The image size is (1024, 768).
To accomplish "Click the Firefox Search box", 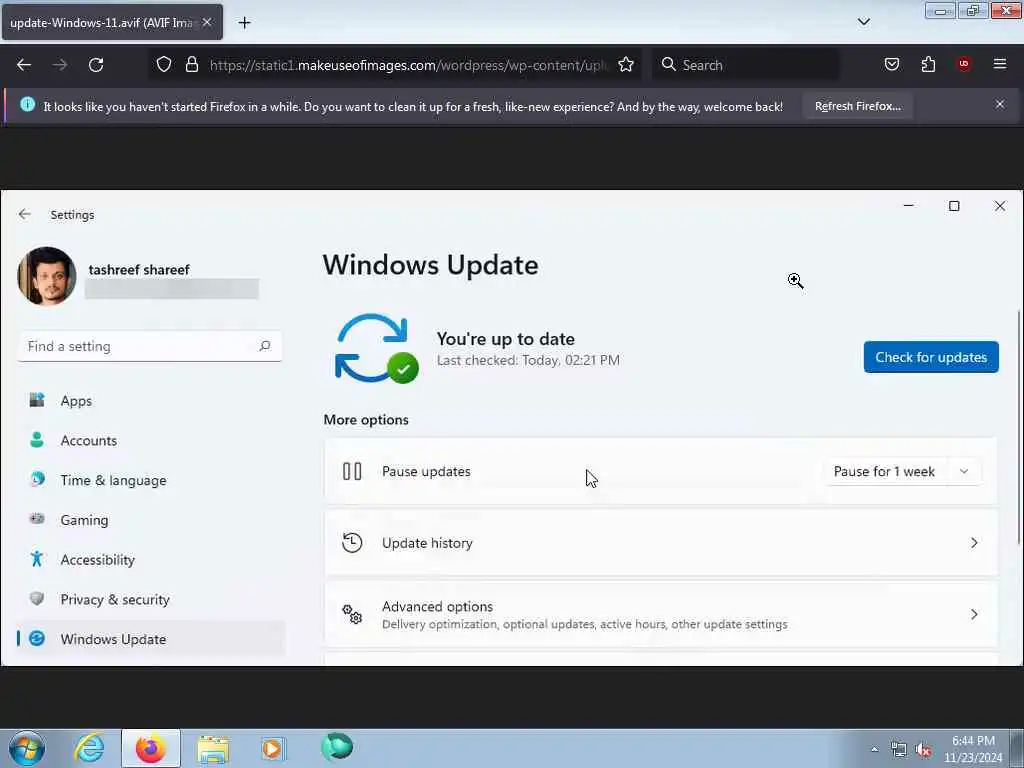I will [x=746, y=65].
